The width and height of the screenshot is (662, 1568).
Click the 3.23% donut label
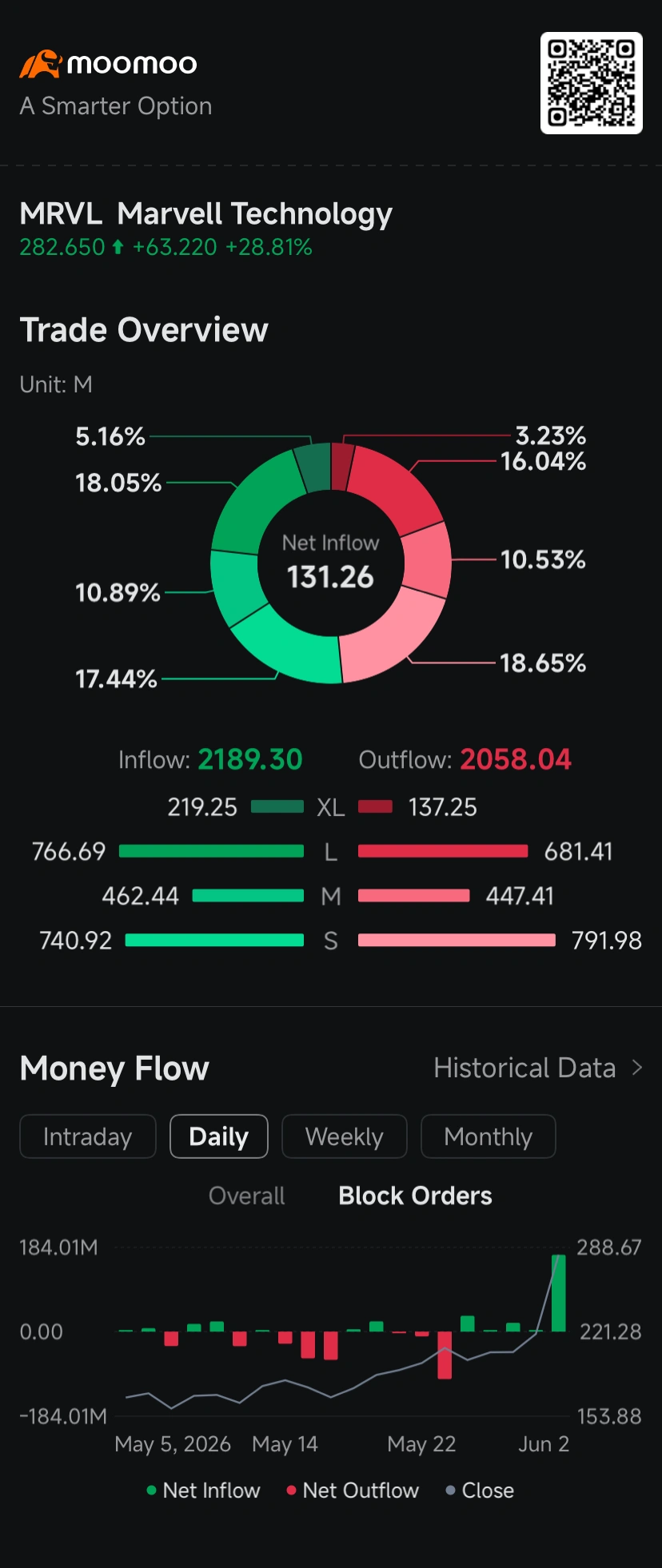point(551,436)
